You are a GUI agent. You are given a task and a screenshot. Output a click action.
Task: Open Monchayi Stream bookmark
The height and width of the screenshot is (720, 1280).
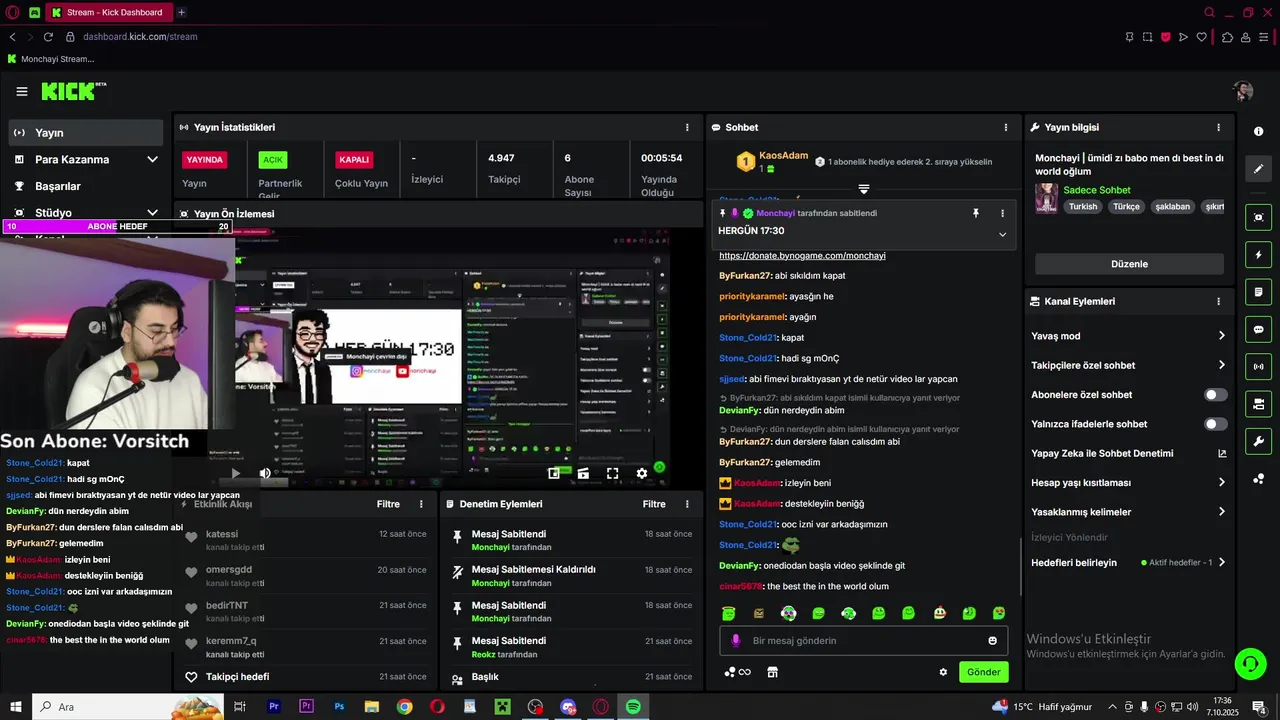pos(50,59)
